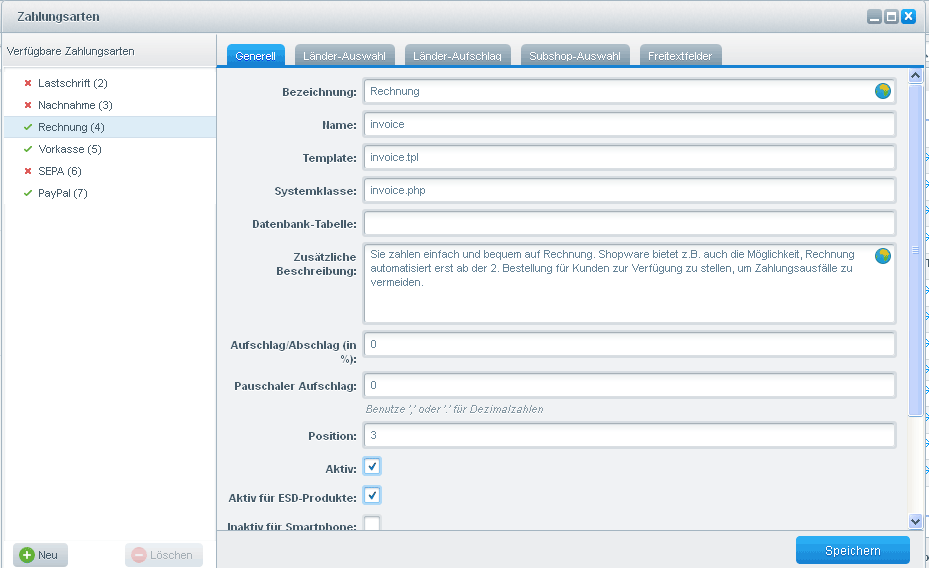
Task: Click the Löschen button
Action: 164,555
